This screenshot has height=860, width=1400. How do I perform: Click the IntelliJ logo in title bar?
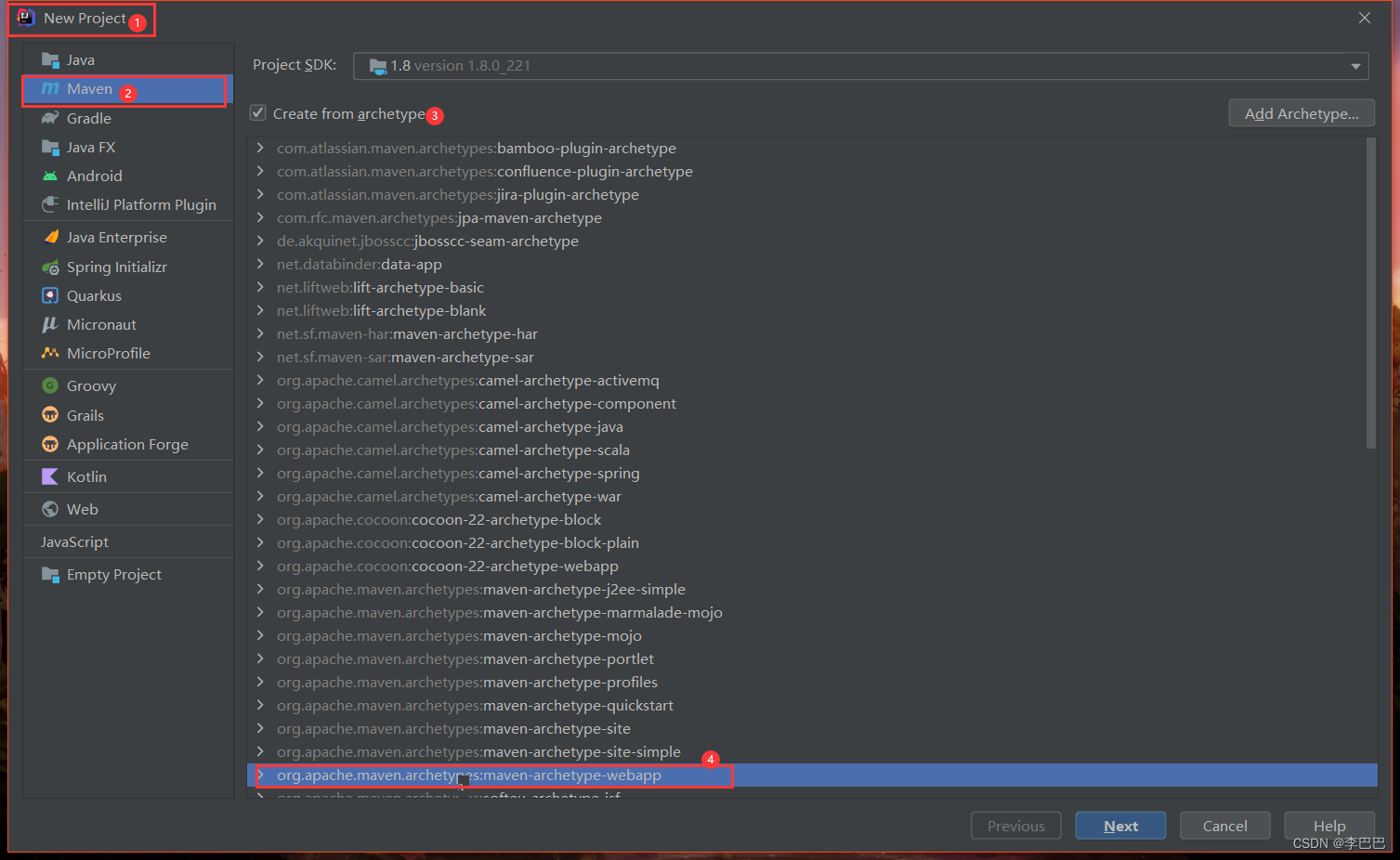click(x=26, y=18)
